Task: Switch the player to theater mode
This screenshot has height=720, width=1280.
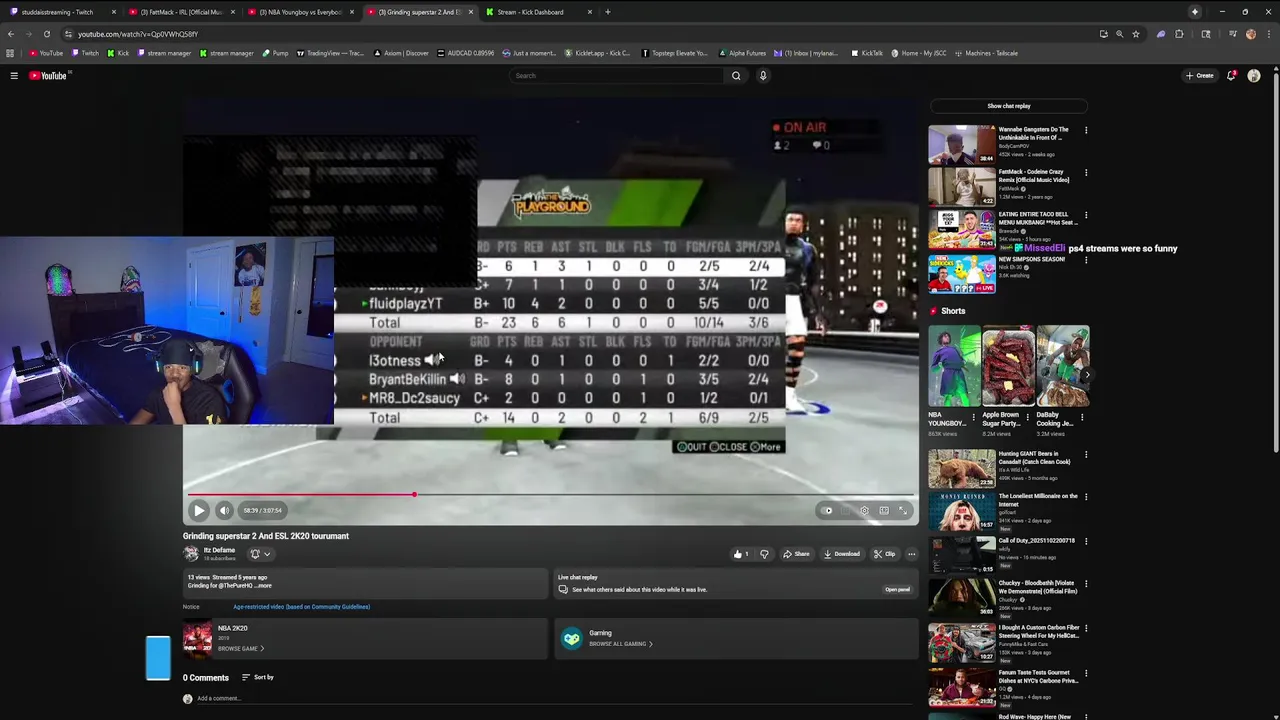Action: pyautogui.click(x=884, y=510)
